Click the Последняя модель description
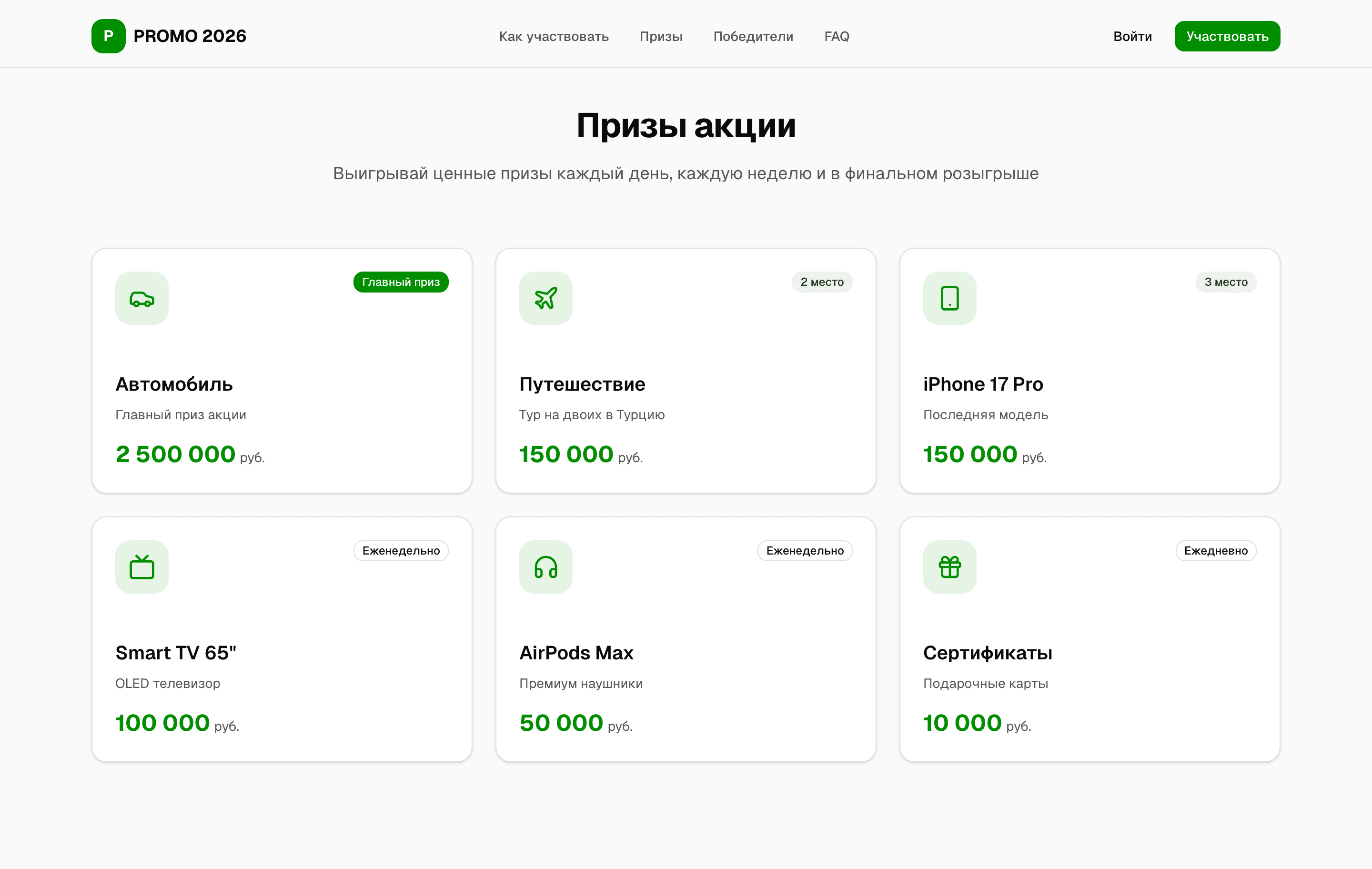Screen dimensions: 1372x869 point(986,415)
